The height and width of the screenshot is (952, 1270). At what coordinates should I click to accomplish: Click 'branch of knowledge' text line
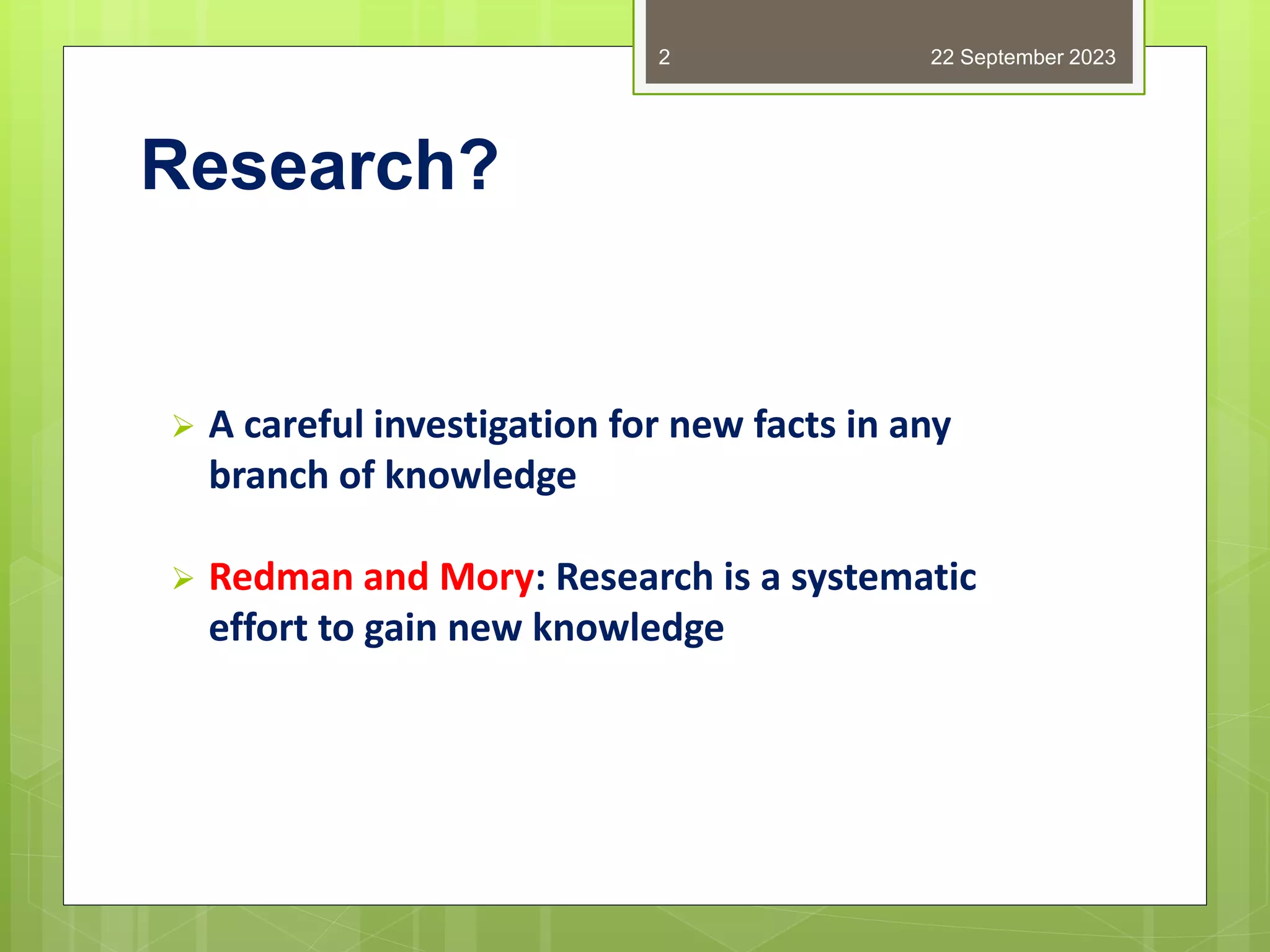(393, 475)
